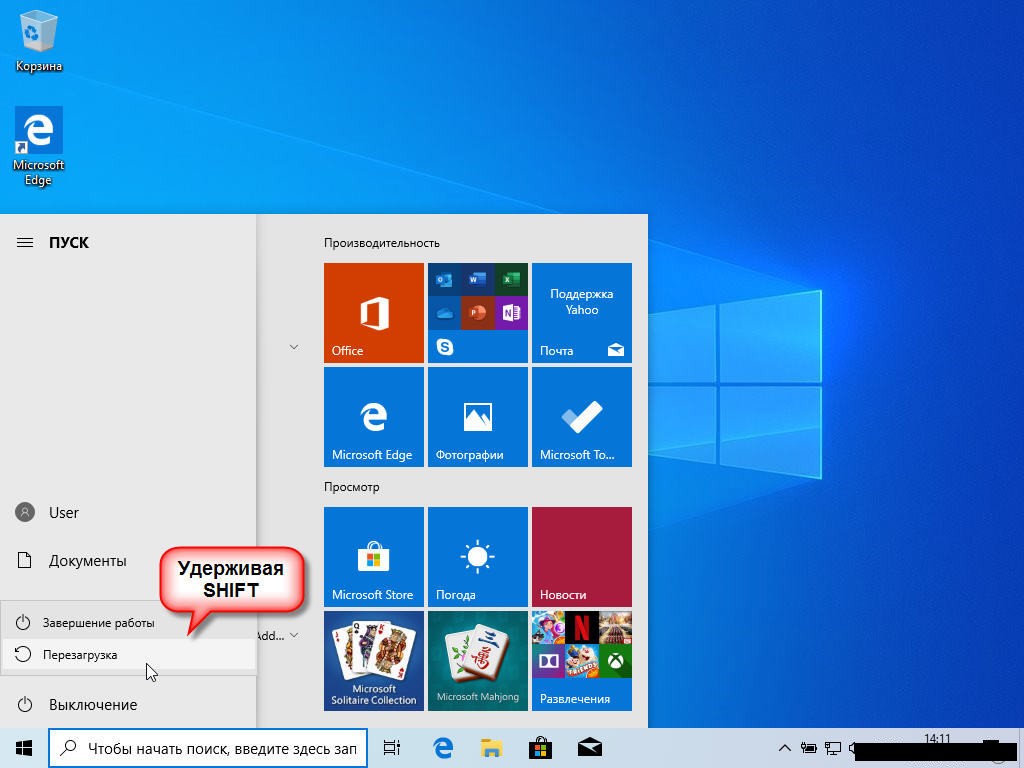The image size is (1024, 768).
Task: Open PowerPoint in the Office apps tile
Action: (x=477, y=313)
